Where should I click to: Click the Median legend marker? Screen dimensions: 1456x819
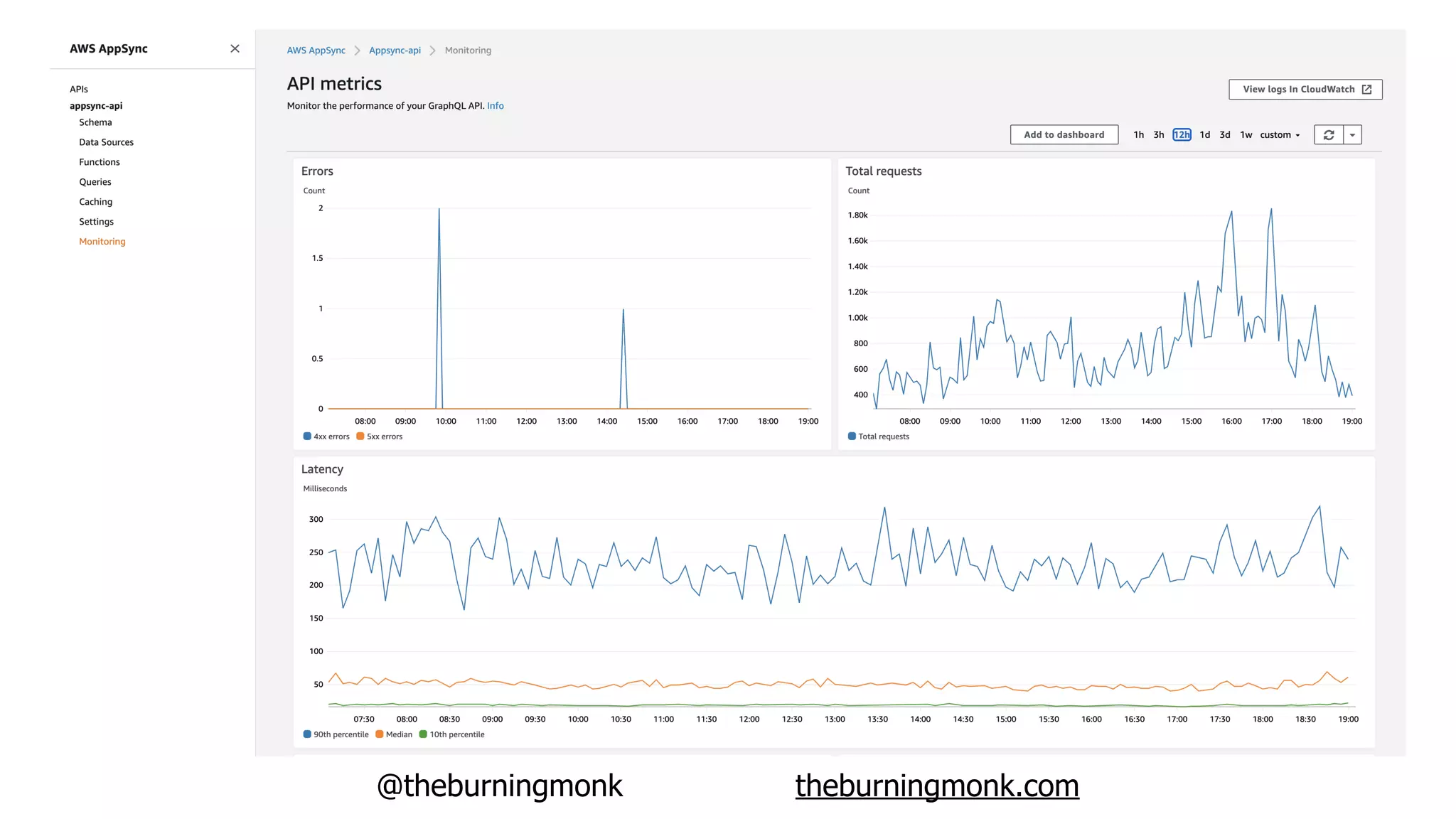click(380, 734)
